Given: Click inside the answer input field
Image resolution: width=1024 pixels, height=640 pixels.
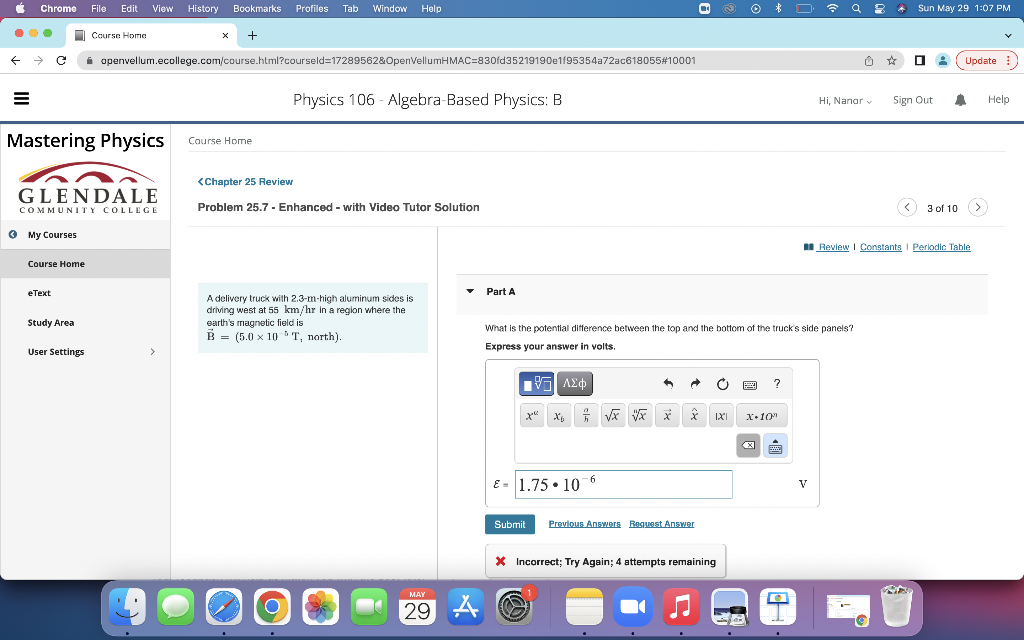Looking at the screenshot, I should pos(624,484).
